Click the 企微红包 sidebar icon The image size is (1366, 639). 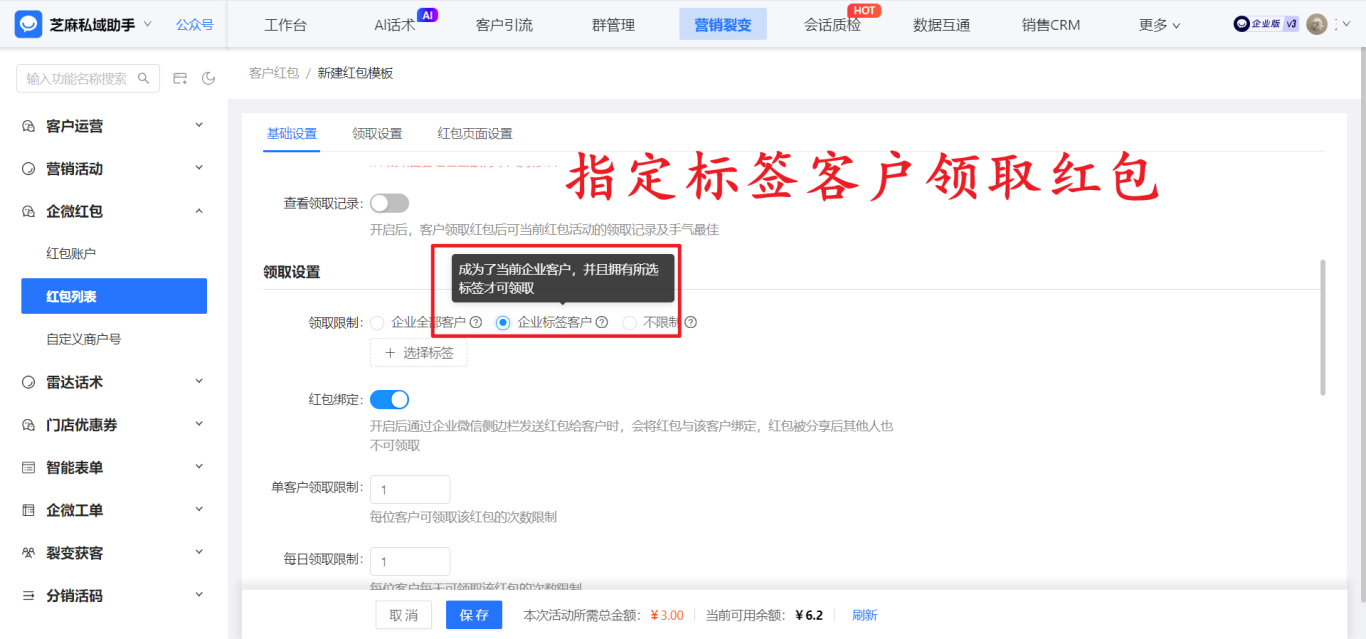point(28,211)
